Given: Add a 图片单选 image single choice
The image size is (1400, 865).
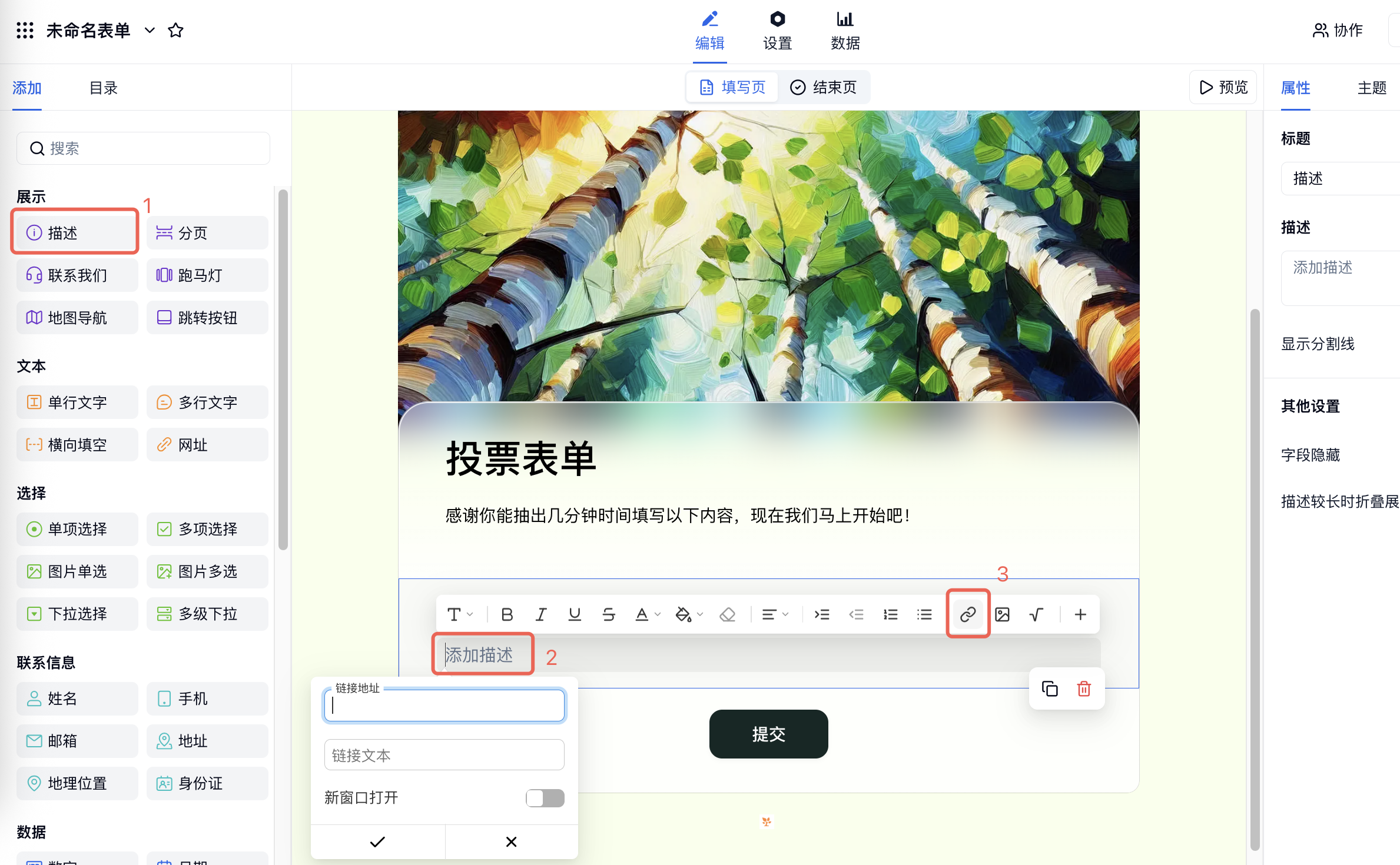Looking at the screenshot, I should pyautogui.click(x=77, y=571).
